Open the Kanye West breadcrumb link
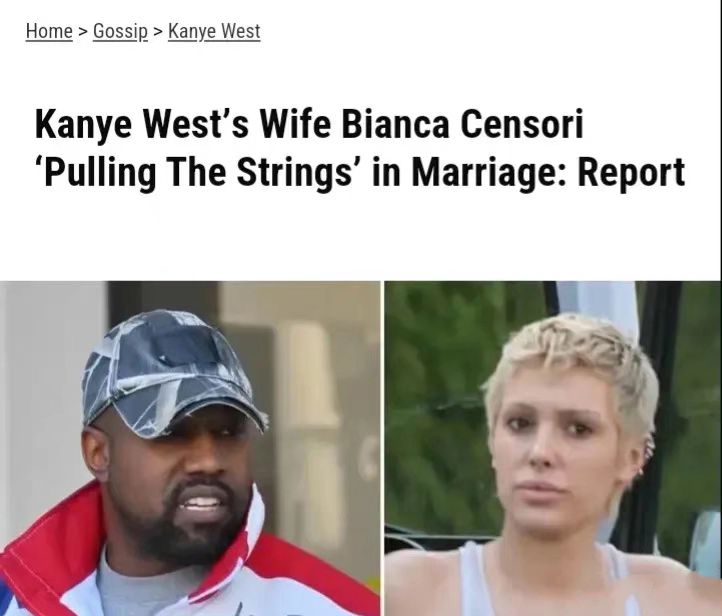The image size is (722, 616). pyautogui.click(x=214, y=31)
